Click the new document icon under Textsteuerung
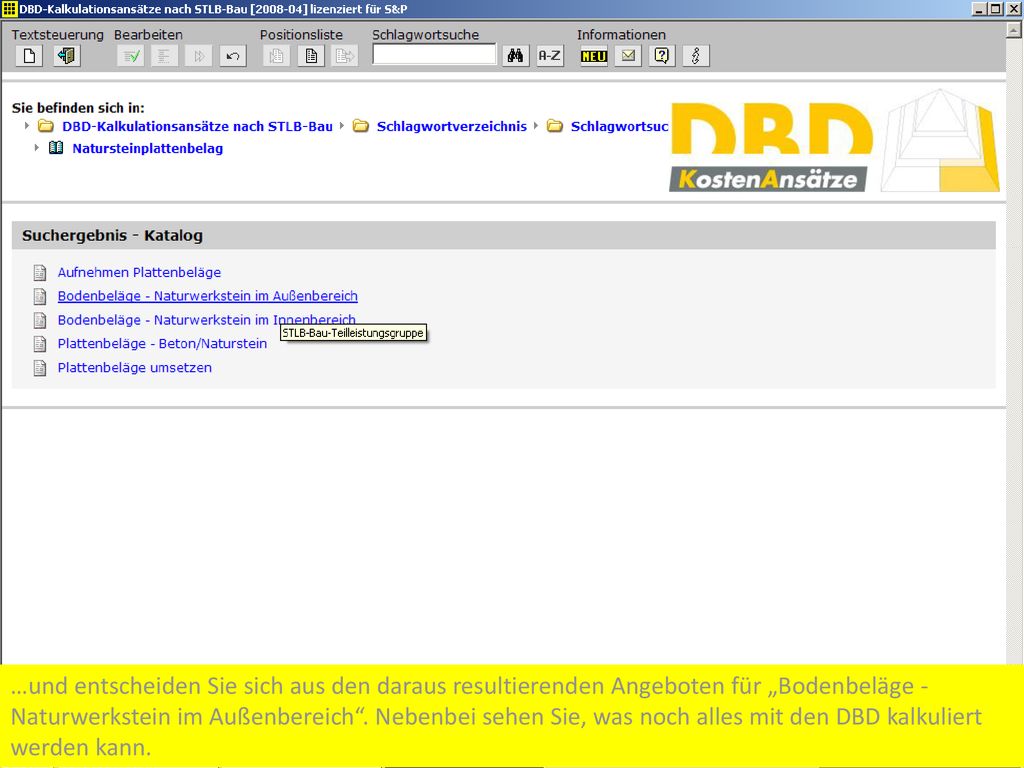 29,56
